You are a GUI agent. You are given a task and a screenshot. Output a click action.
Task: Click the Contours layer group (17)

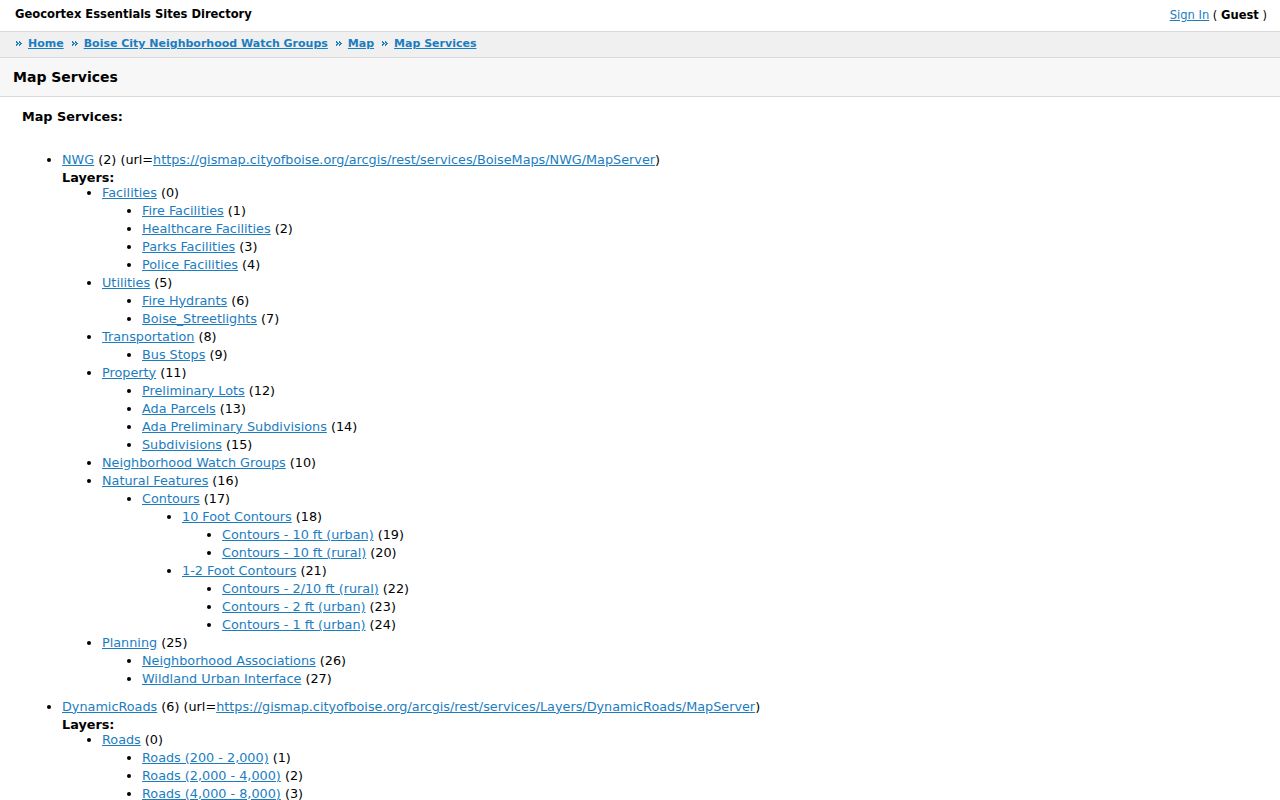click(x=171, y=499)
